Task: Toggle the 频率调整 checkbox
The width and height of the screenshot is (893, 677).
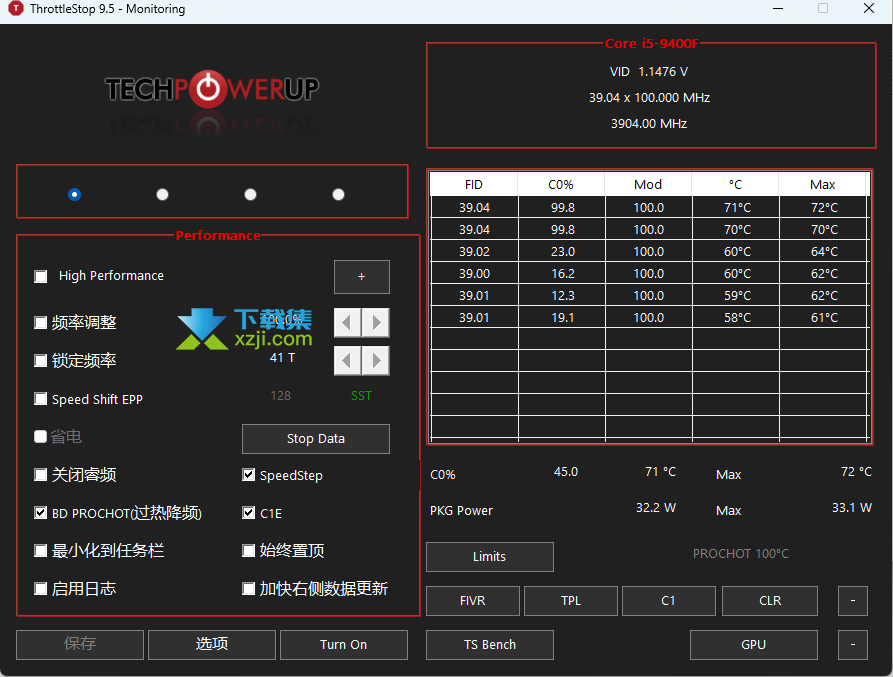Action: click(40, 323)
